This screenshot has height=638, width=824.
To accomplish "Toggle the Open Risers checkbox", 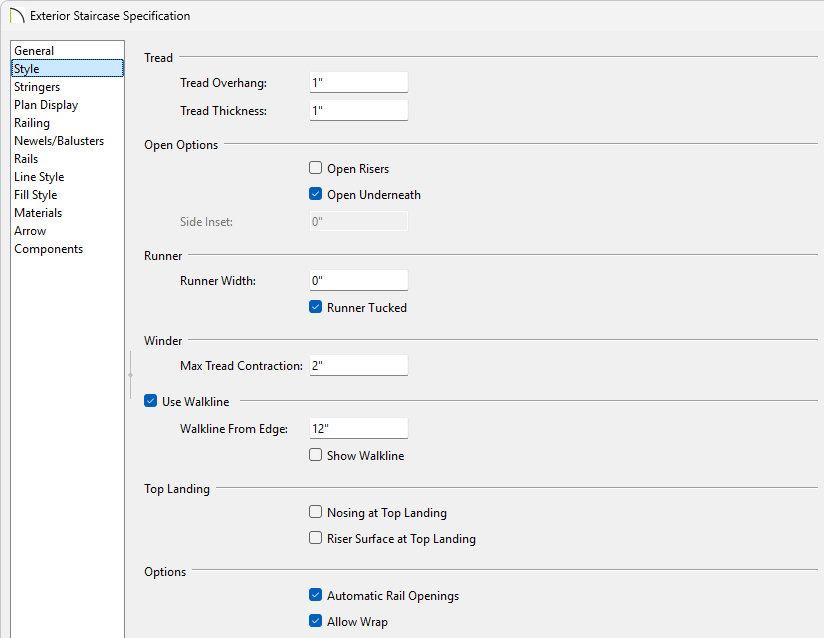I will click(316, 169).
